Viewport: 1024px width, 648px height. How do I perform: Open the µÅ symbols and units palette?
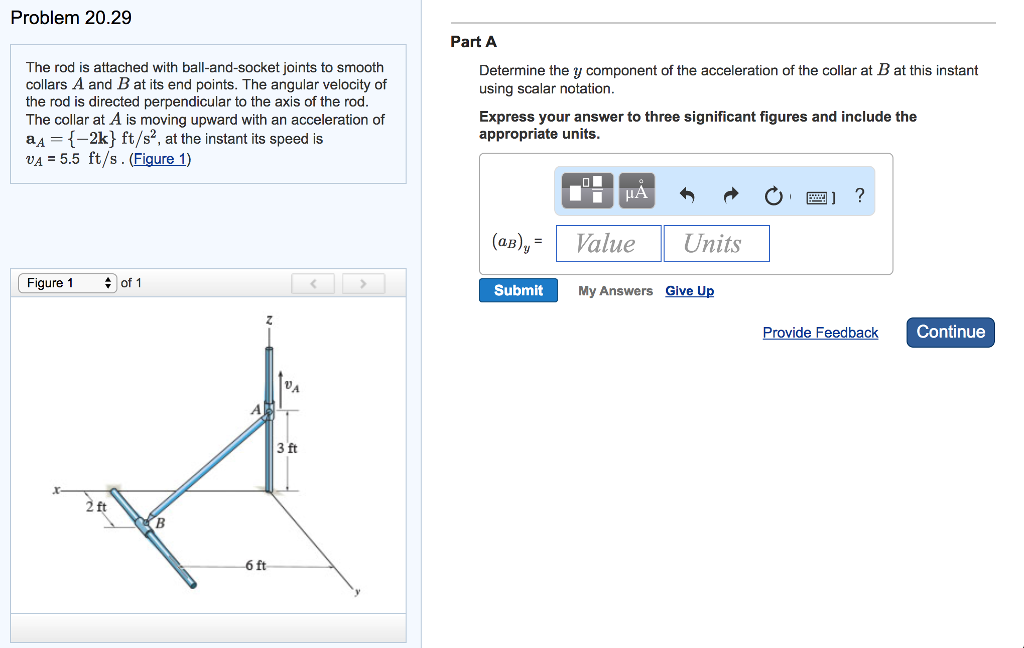coord(637,190)
